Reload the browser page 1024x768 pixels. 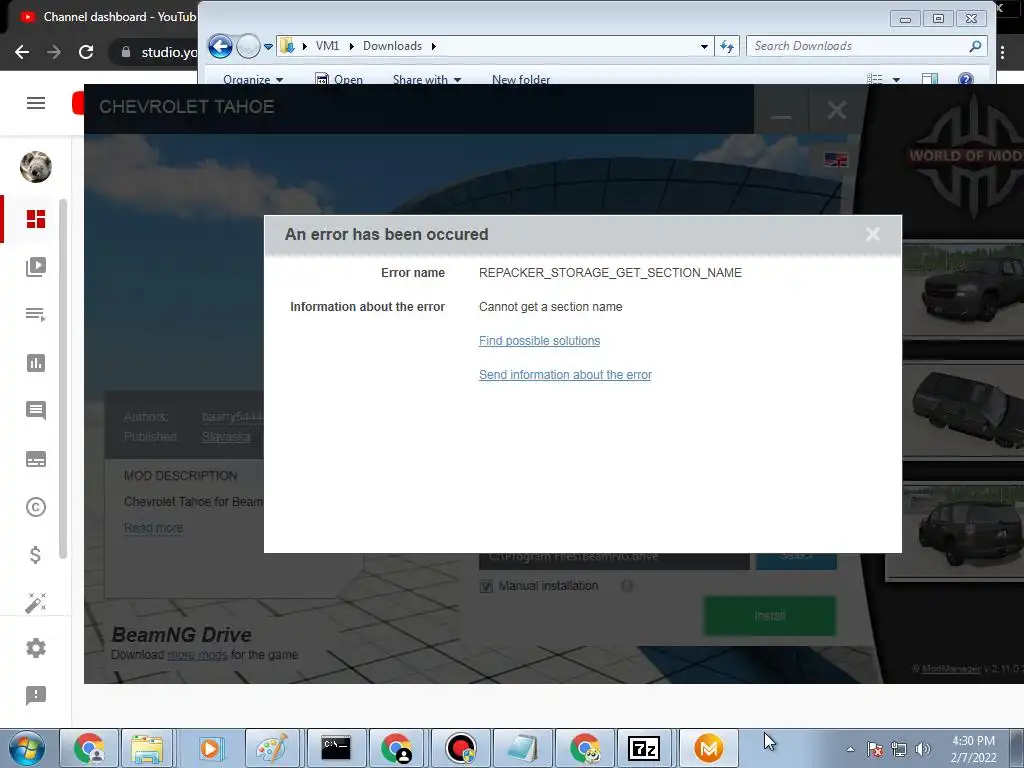[x=86, y=52]
